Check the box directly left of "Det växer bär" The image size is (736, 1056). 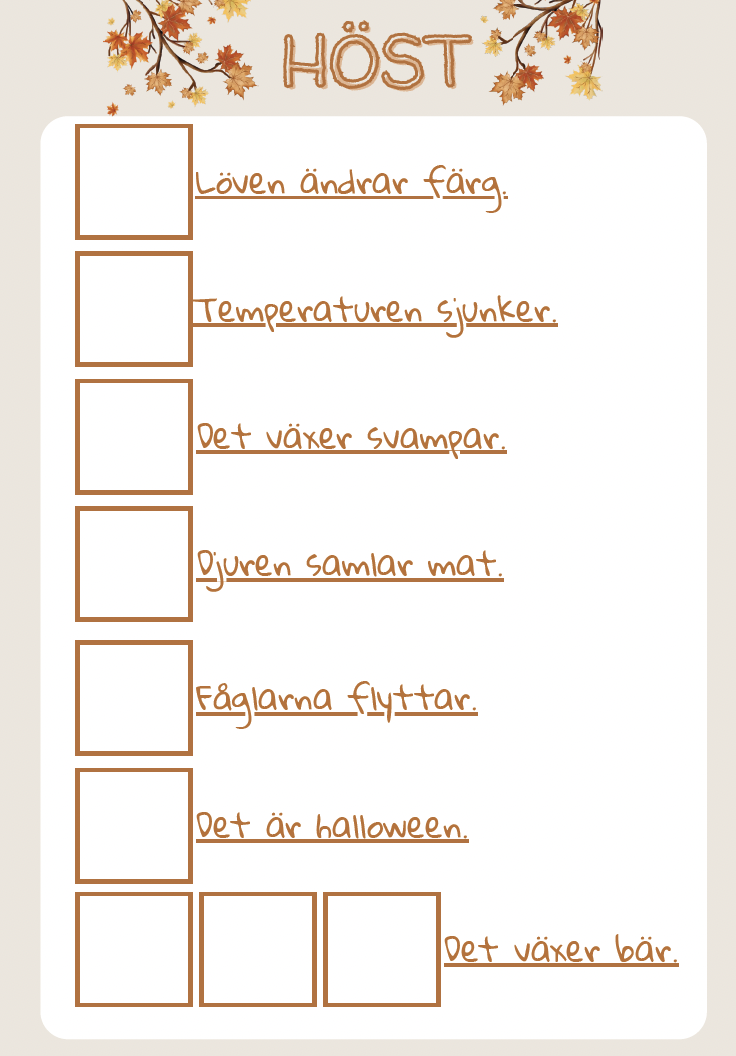tap(382, 949)
